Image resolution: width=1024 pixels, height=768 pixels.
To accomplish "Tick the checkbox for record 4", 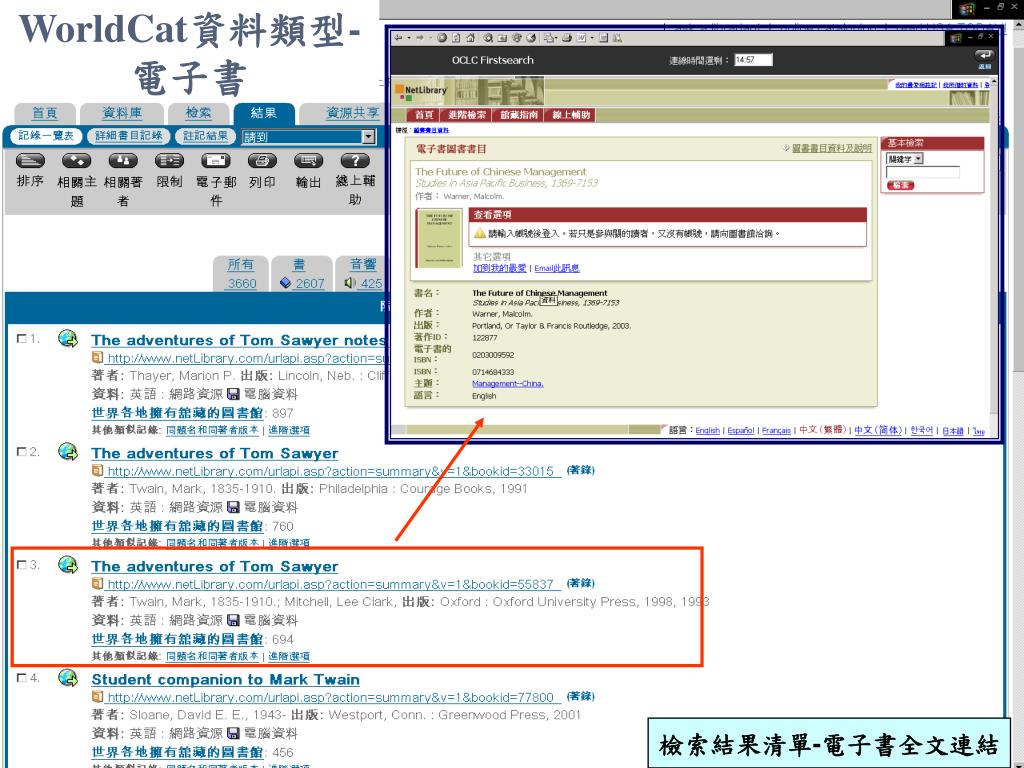I will 22,678.
